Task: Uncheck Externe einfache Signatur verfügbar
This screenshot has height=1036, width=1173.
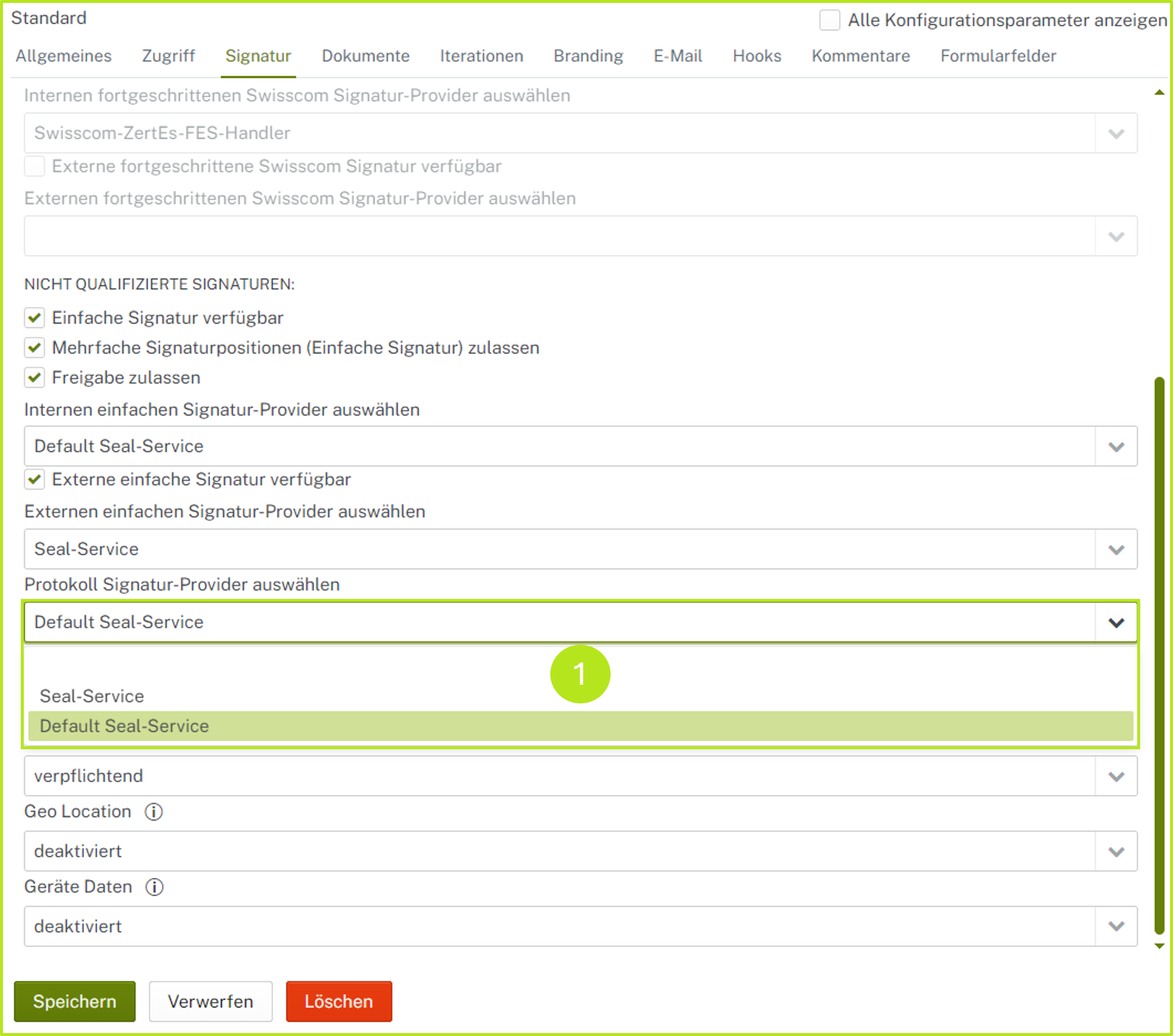Action: (35, 479)
